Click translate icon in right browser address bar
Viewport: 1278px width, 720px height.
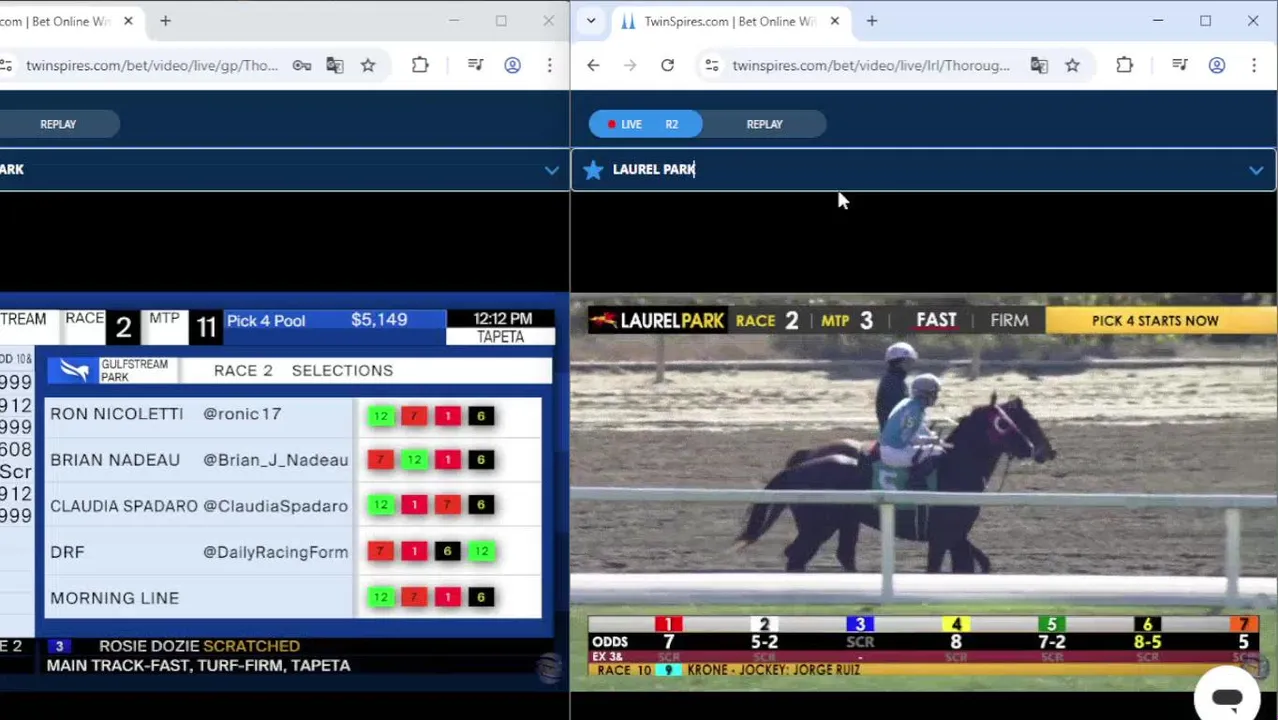tap(1039, 65)
